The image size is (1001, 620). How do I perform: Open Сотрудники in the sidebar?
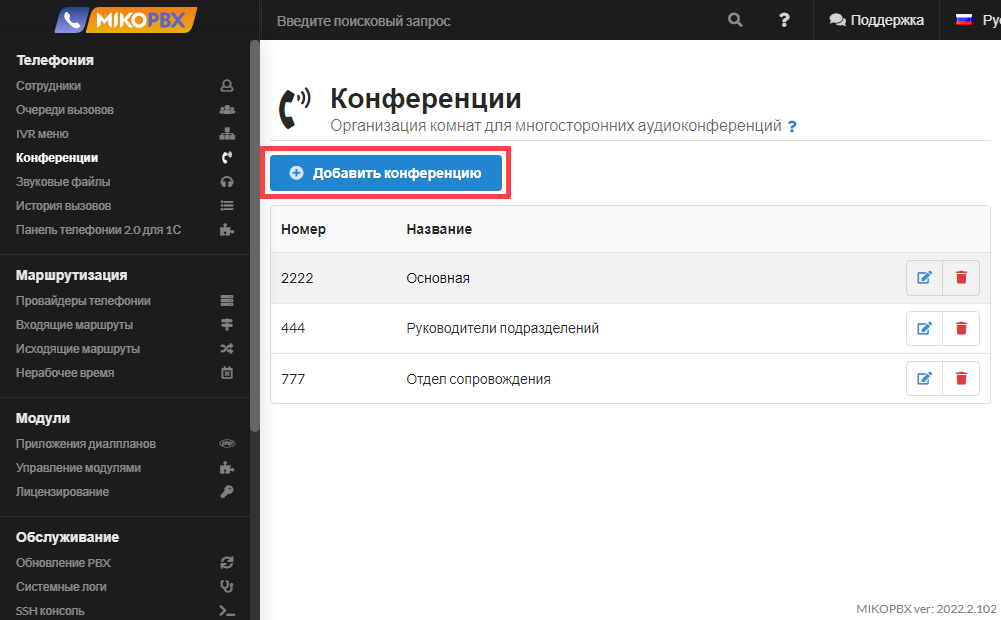point(49,86)
